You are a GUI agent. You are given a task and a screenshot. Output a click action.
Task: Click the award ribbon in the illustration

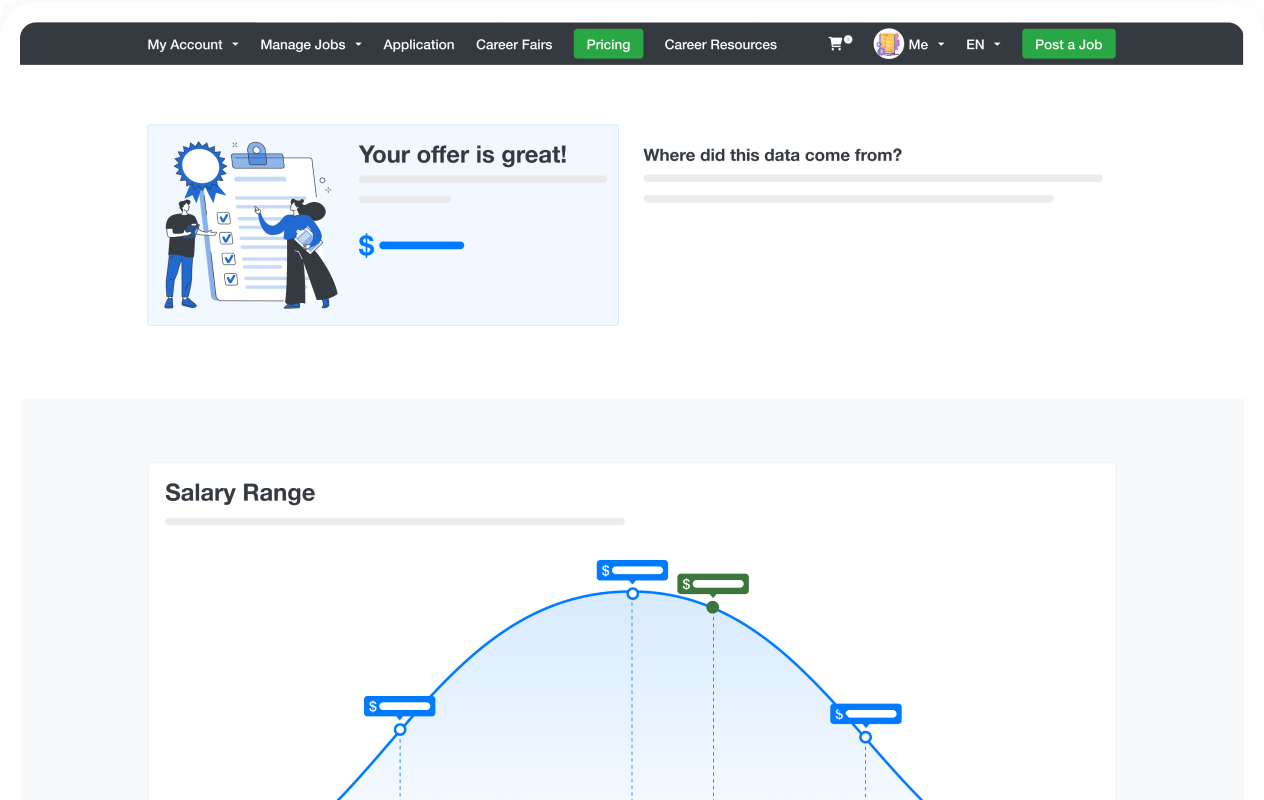[x=198, y=165]
